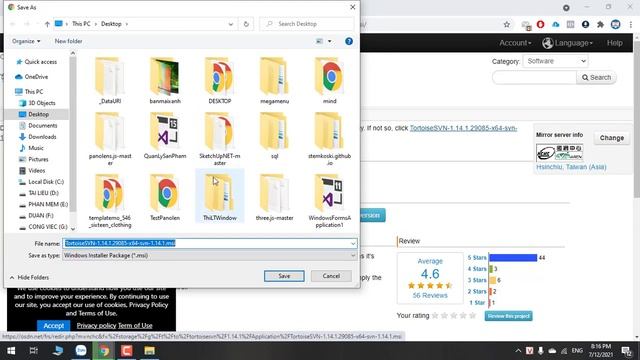Go up one folder level

(x=47, y=24)
